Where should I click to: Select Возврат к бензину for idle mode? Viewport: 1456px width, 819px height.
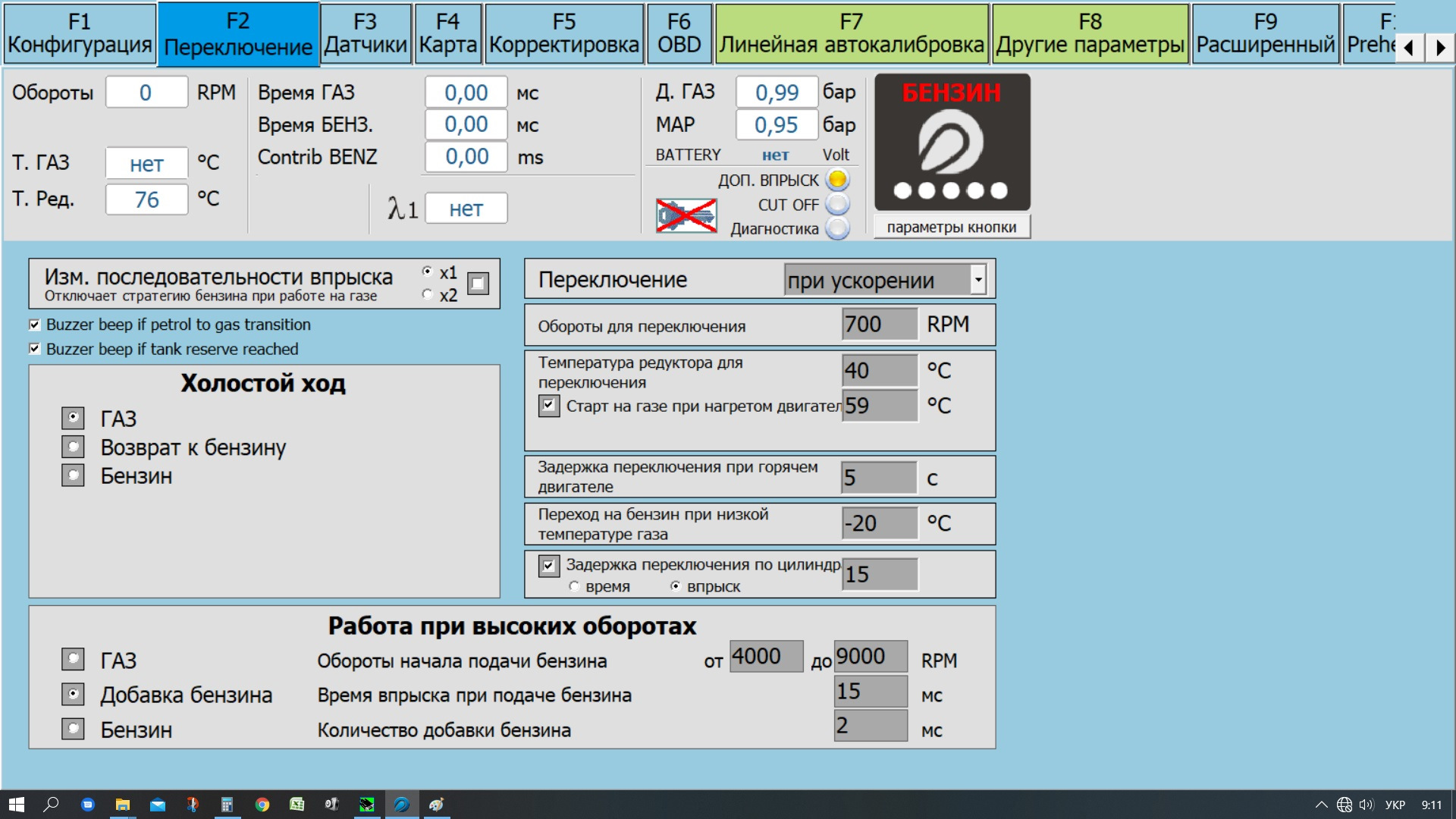(73, 447)
